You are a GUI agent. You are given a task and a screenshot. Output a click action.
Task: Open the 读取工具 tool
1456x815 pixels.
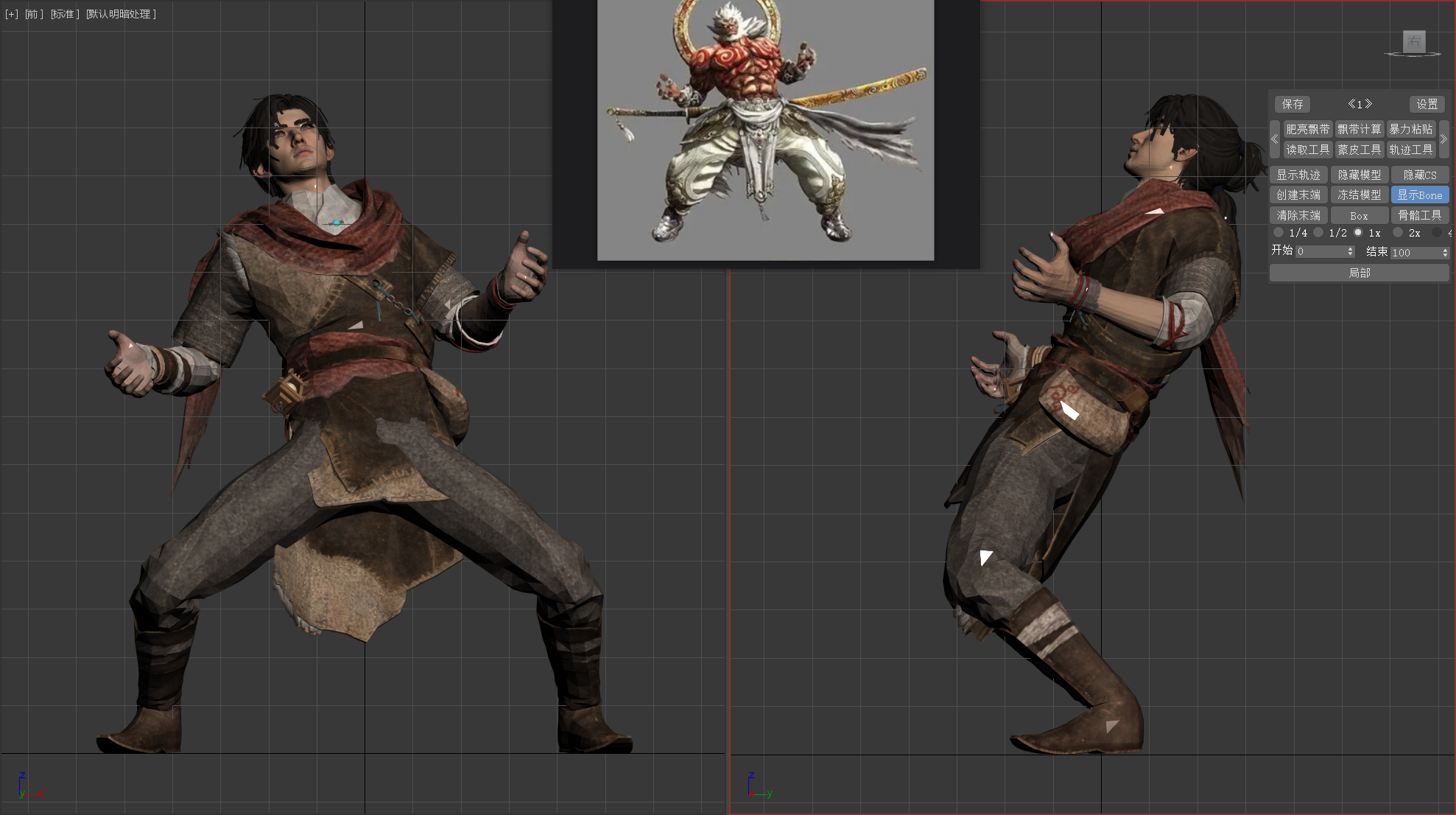[1307, 150]
